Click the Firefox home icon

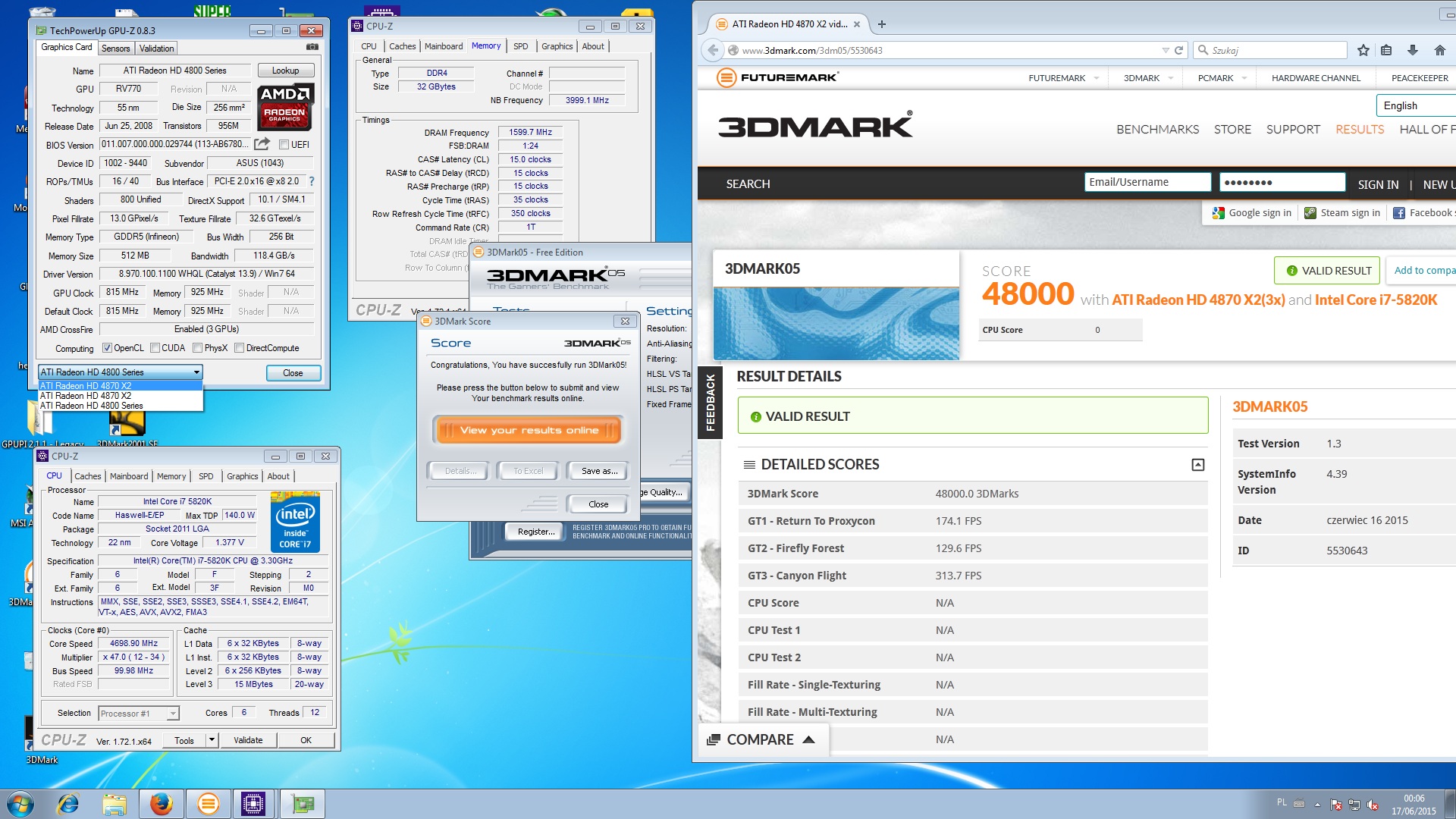1439,50
